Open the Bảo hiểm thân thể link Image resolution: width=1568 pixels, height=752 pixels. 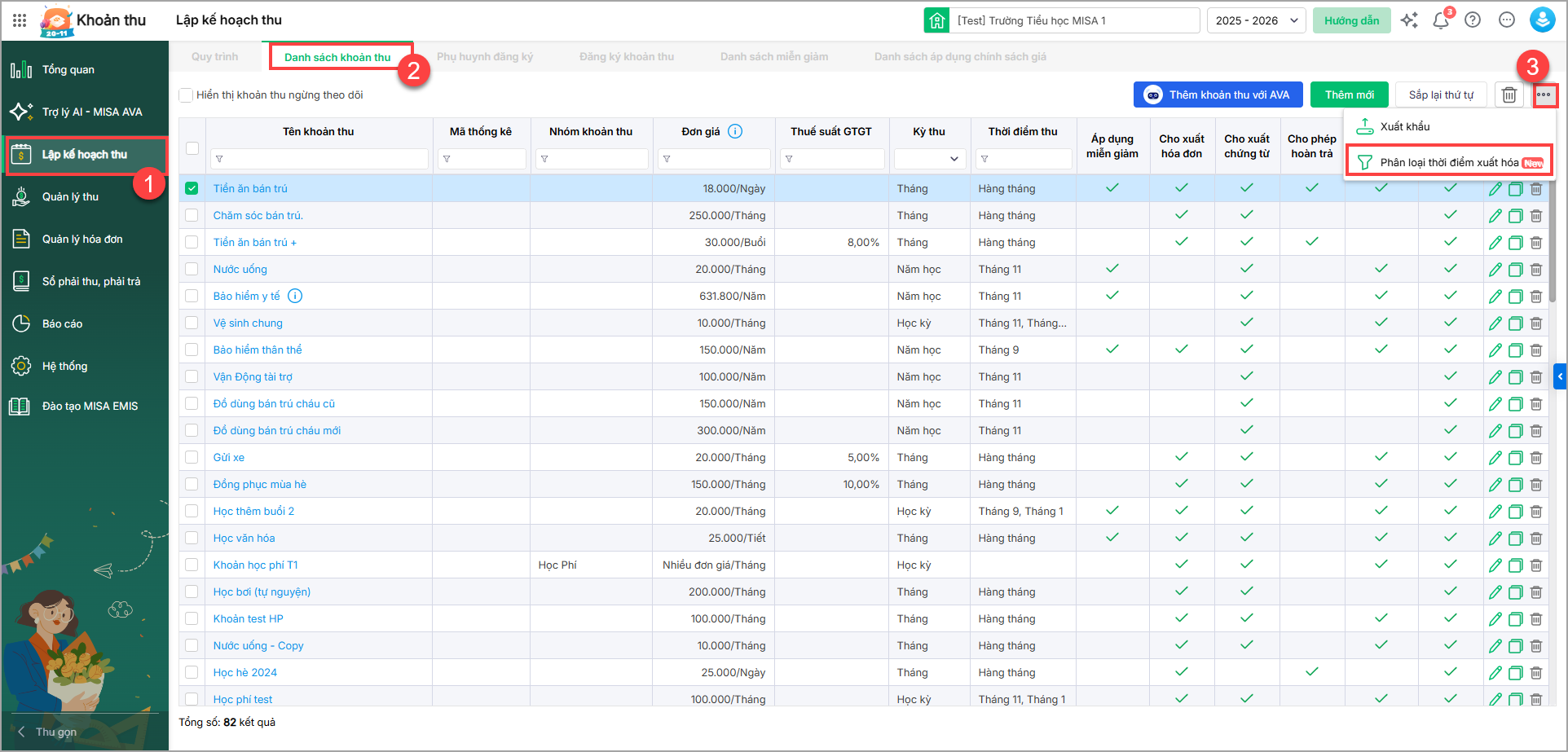coord(258,350)
